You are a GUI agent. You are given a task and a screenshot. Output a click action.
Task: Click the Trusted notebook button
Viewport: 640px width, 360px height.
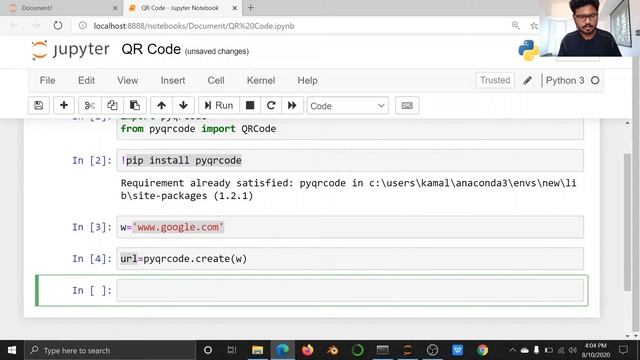pyautogui.click(x=495, y=80)
